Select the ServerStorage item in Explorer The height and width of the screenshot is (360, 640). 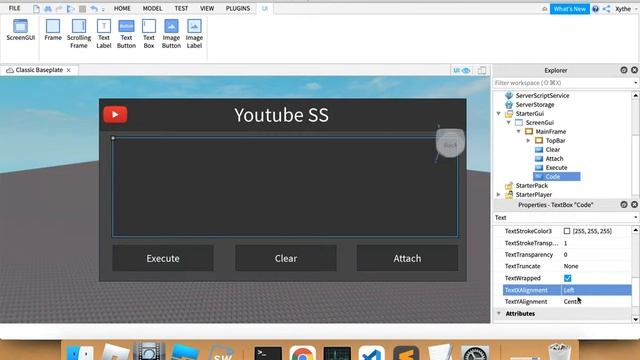tap(535, 104)
